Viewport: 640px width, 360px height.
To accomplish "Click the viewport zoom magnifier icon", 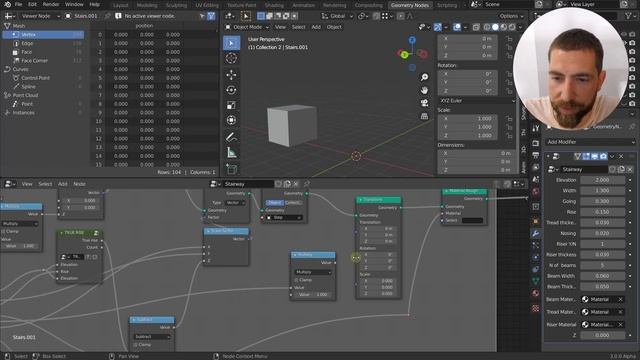I will 424,77.
